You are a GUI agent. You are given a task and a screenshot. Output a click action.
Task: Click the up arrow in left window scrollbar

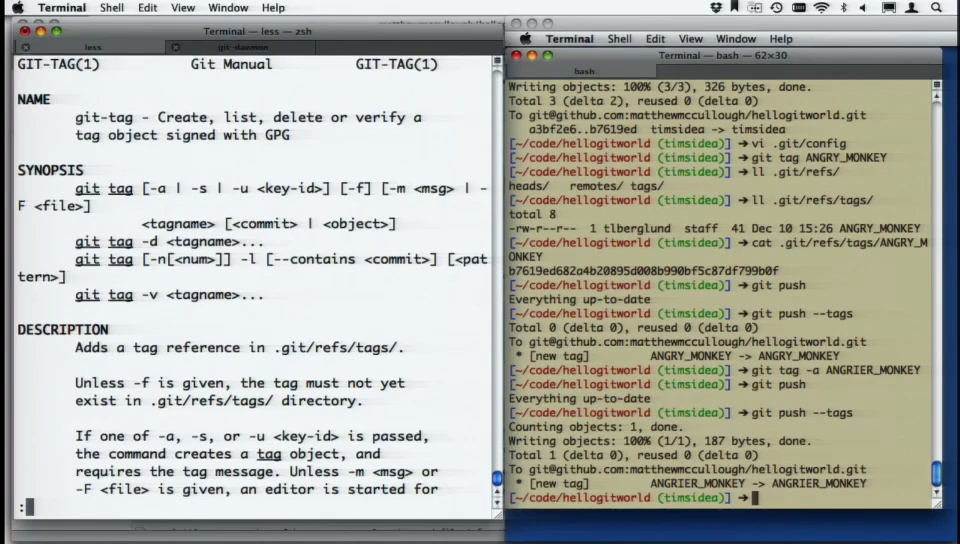(x=497, y=491)
